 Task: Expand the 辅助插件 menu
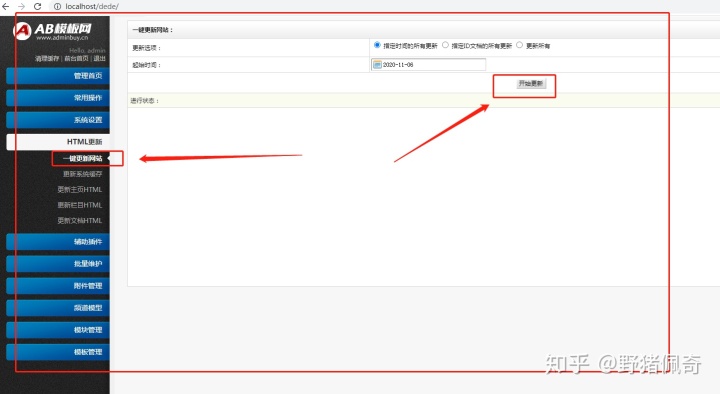pos(58,242)
